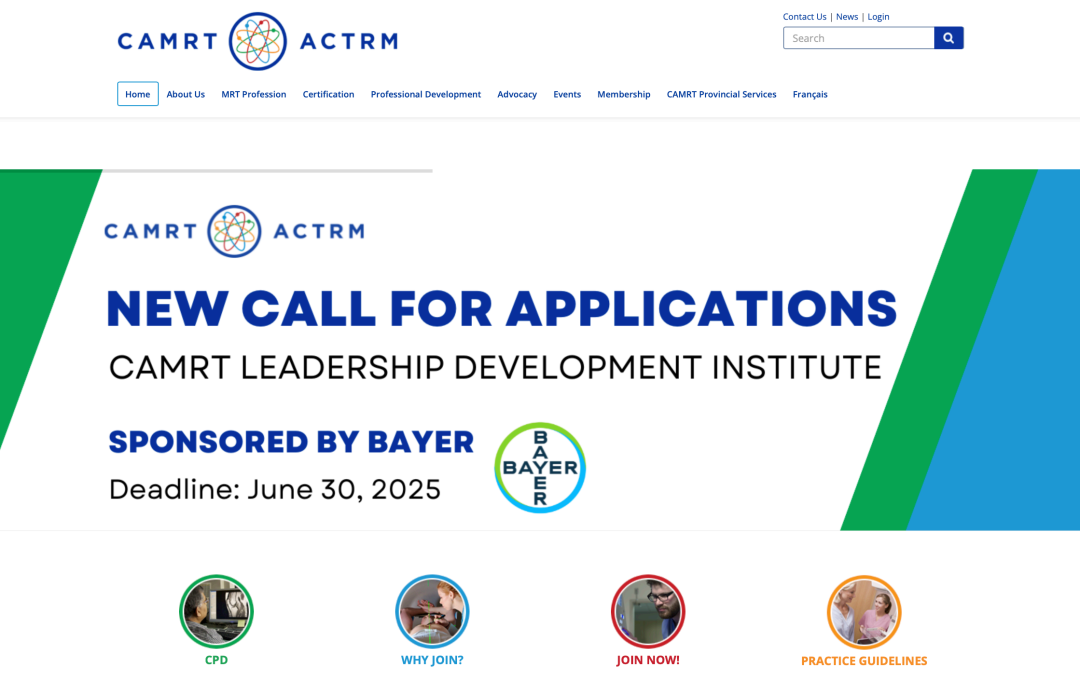Open the Membership menu

click(623, 94)
